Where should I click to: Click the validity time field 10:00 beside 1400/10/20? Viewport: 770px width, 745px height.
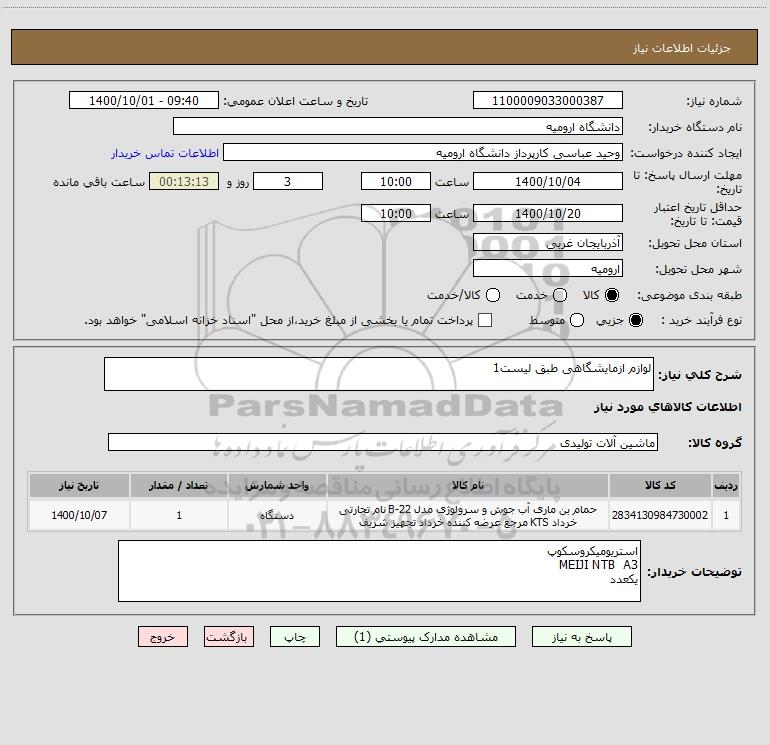[396, 213]
